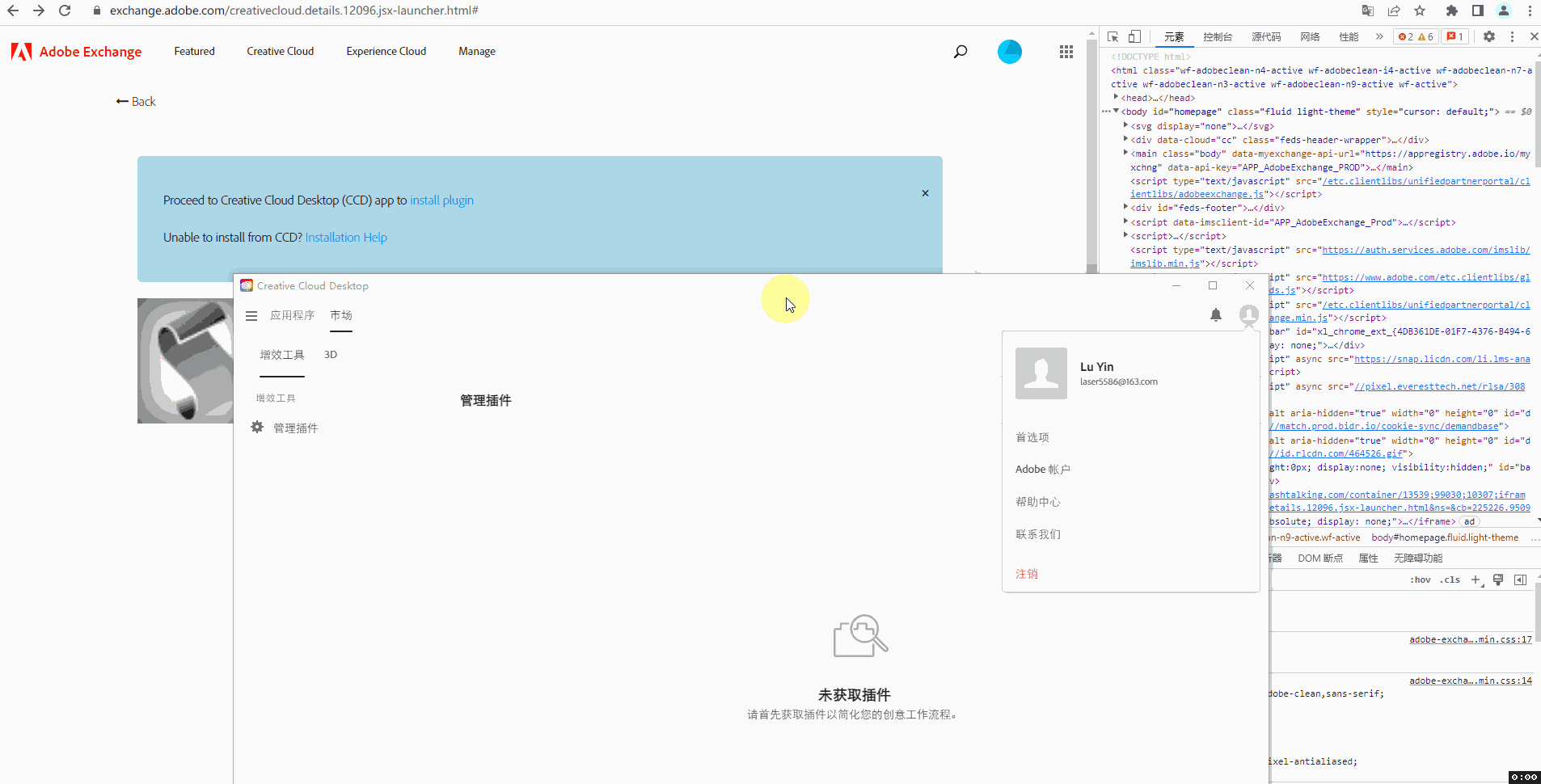Image resolution: width=1541 pixels, height=784 pixels.
Task: Open the Manage navigation item
Action: click(x=477, y=51)
